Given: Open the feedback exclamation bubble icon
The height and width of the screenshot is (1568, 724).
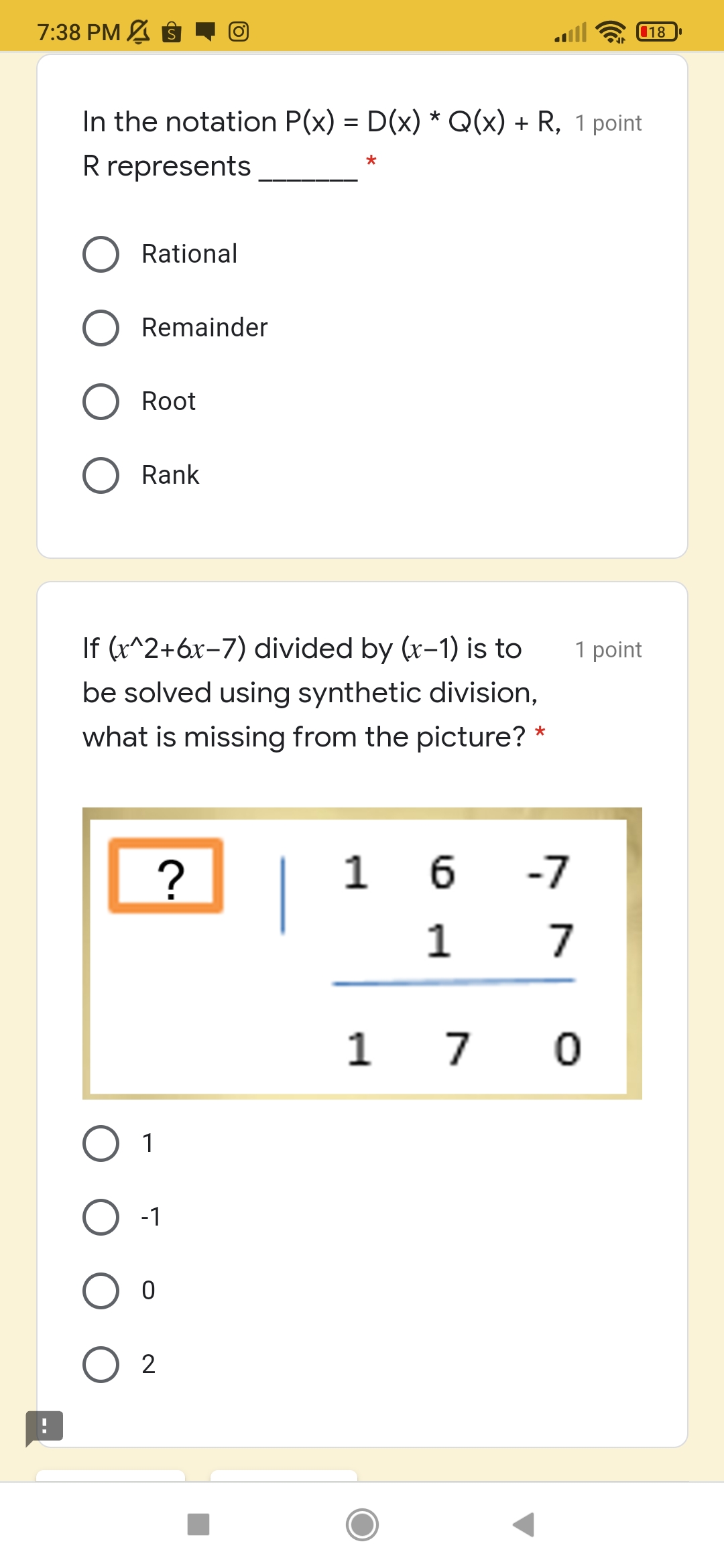Looking at the screenshot, I should point(44,1425).
